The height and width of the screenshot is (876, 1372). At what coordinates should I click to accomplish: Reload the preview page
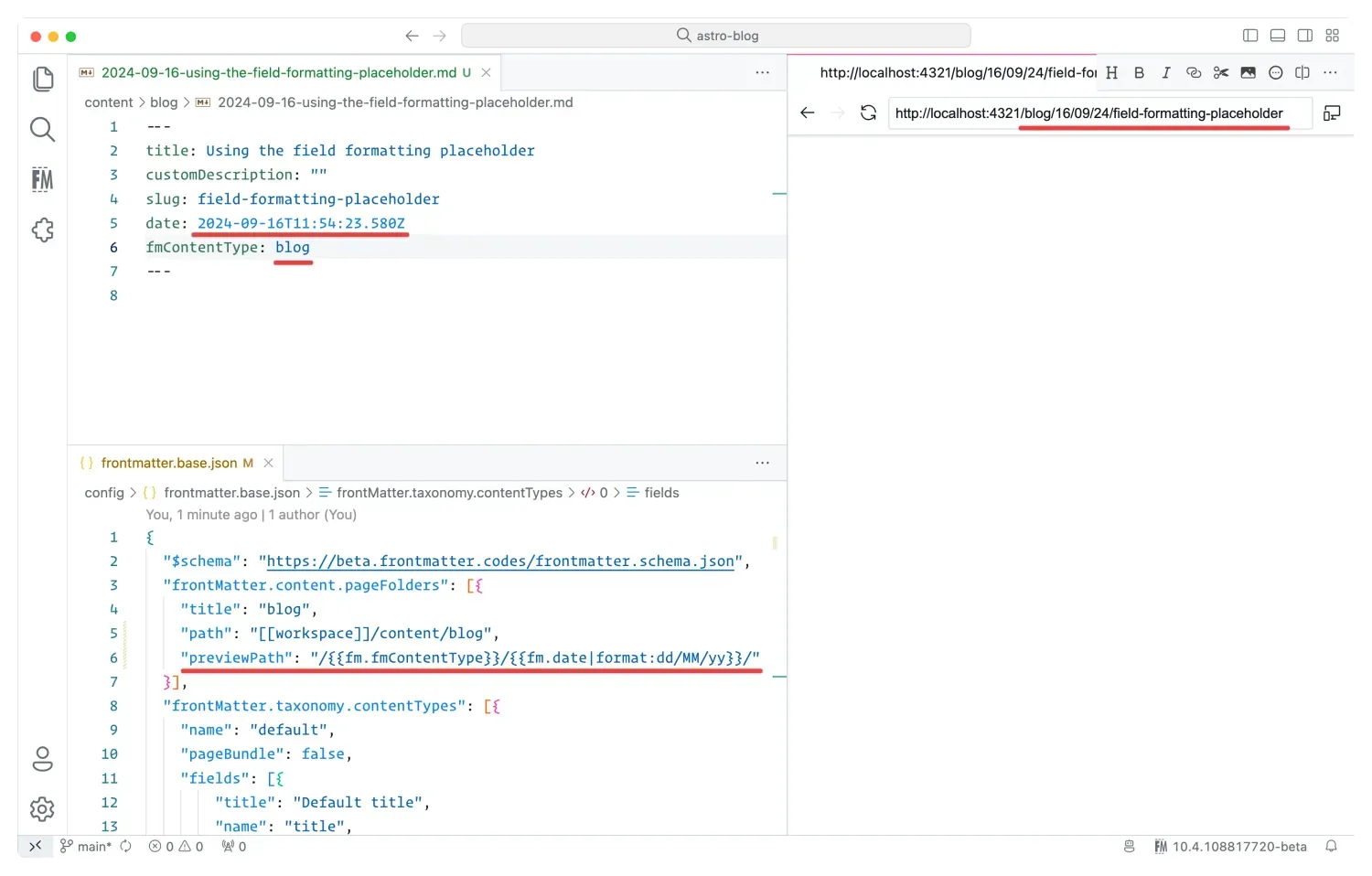point(868,113)
